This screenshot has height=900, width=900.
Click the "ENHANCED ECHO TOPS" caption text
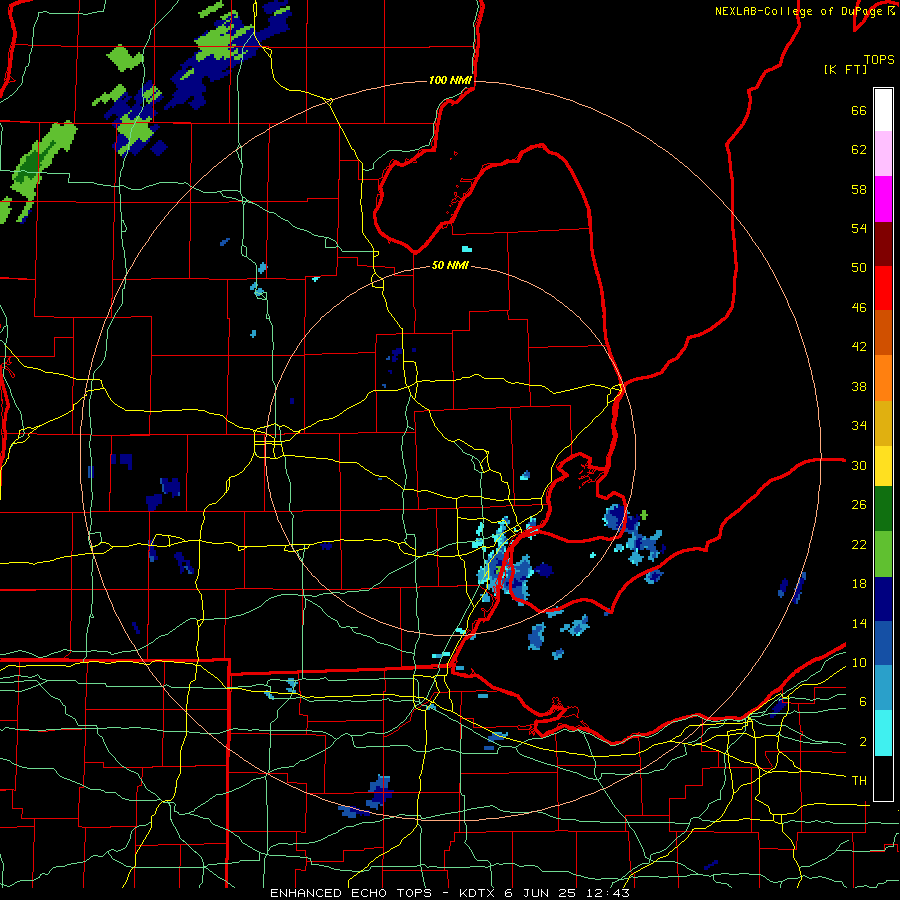coord(351,893)
